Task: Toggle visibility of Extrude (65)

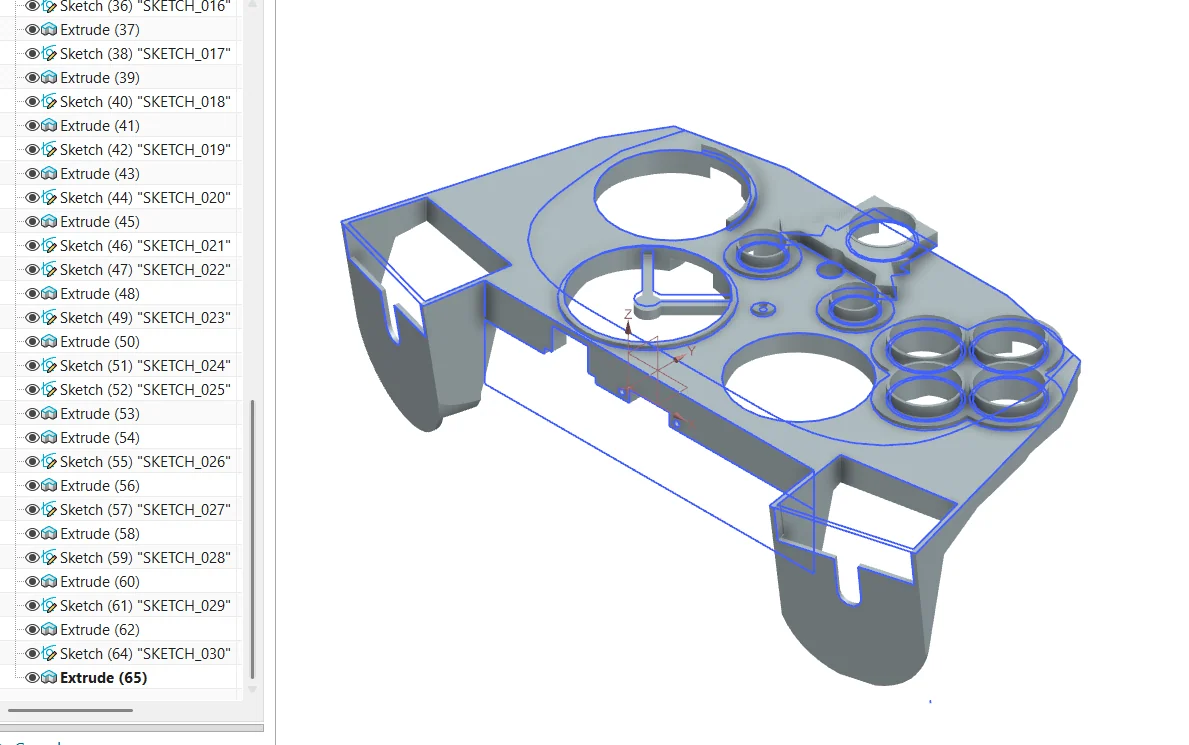Action: (x=32, y=677)
